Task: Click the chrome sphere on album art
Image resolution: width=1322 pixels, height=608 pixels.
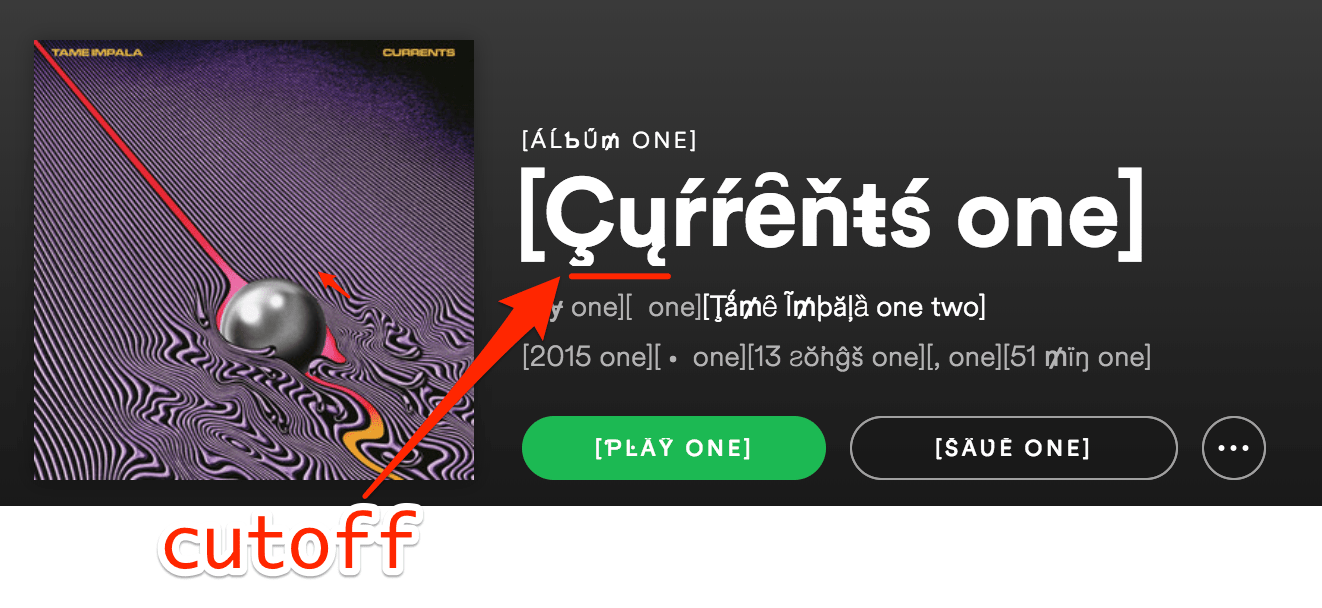Action: tap(272, 321)
